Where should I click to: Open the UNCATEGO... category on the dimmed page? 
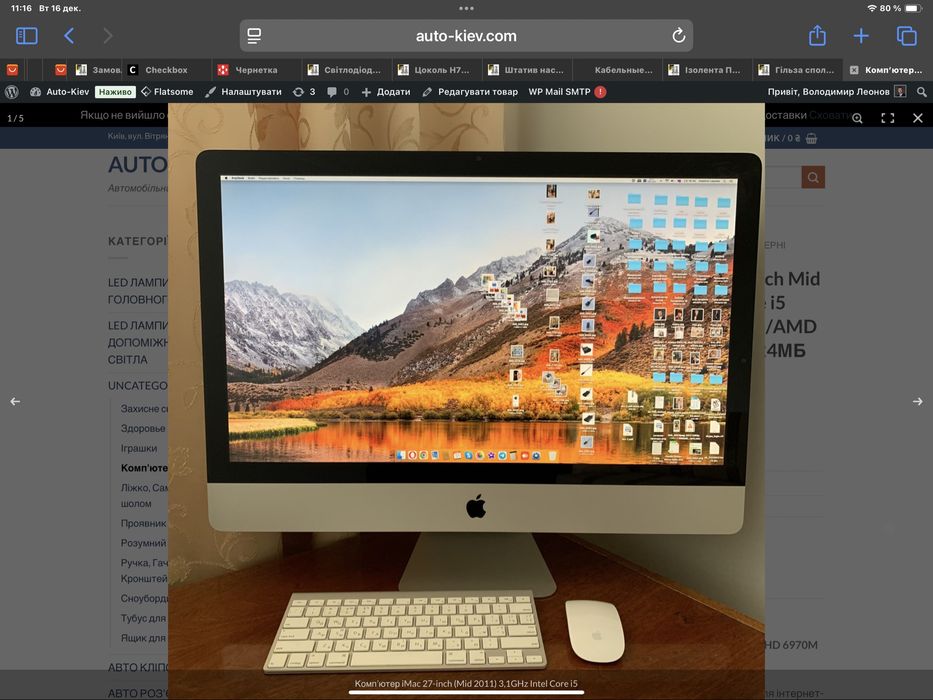138,386
